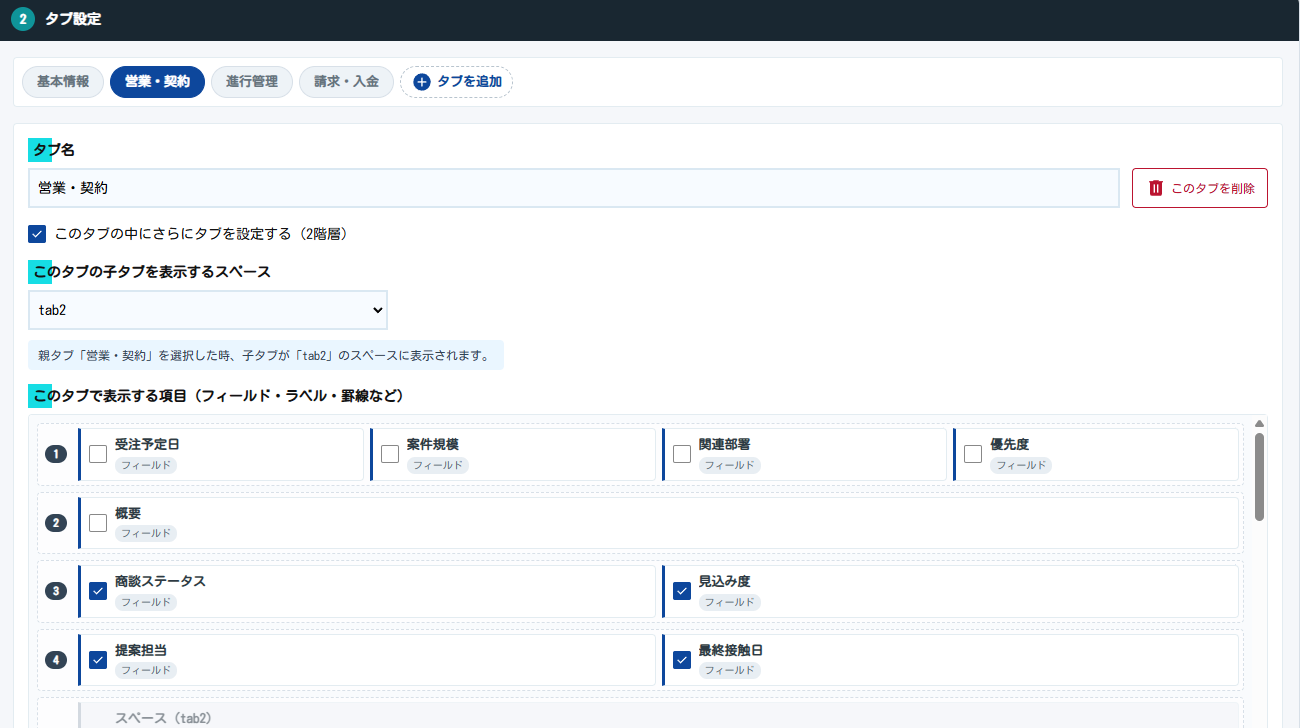The height and width of the screenshot is (728, 1300).
Task: Click row number 1 badge
Action: [x=56, y=454]
